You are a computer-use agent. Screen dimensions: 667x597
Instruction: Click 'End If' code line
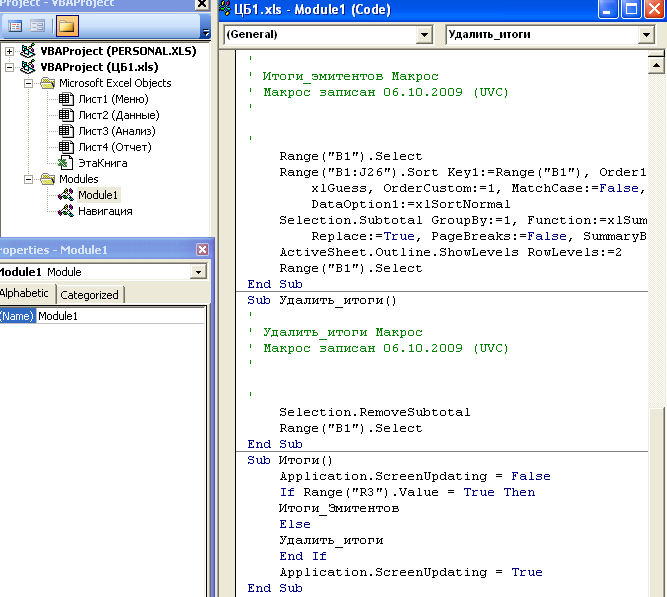point(302,556)
